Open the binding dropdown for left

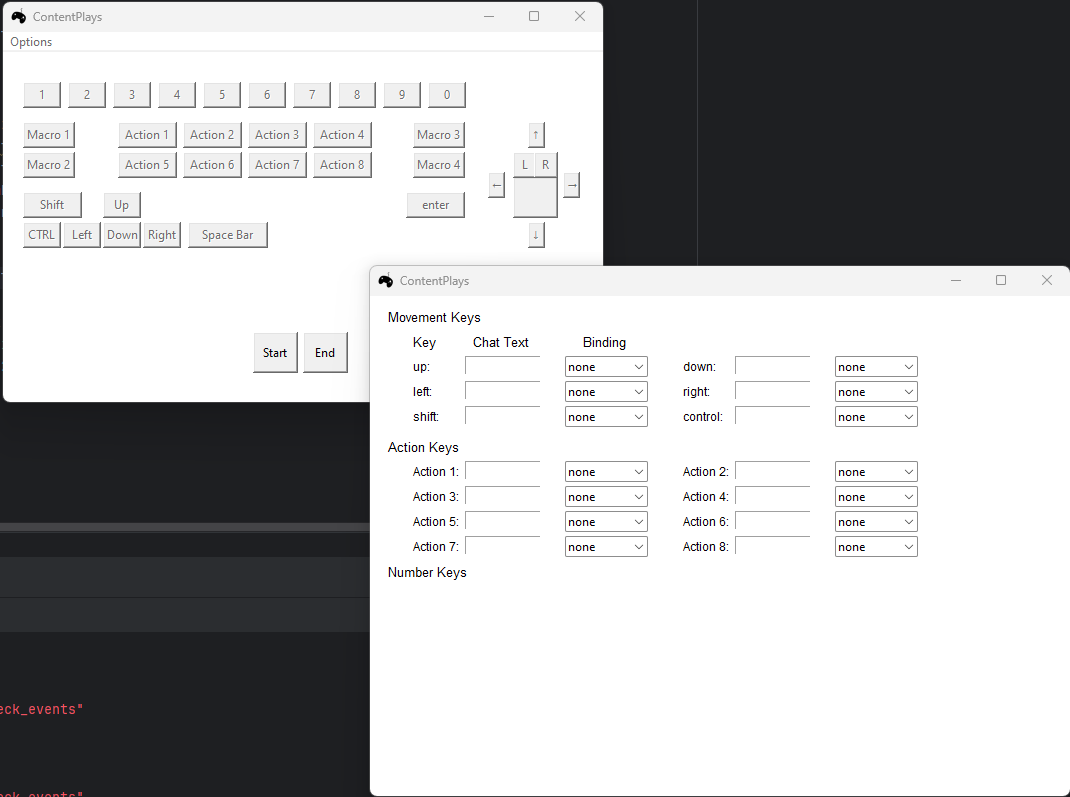(606, 392)
